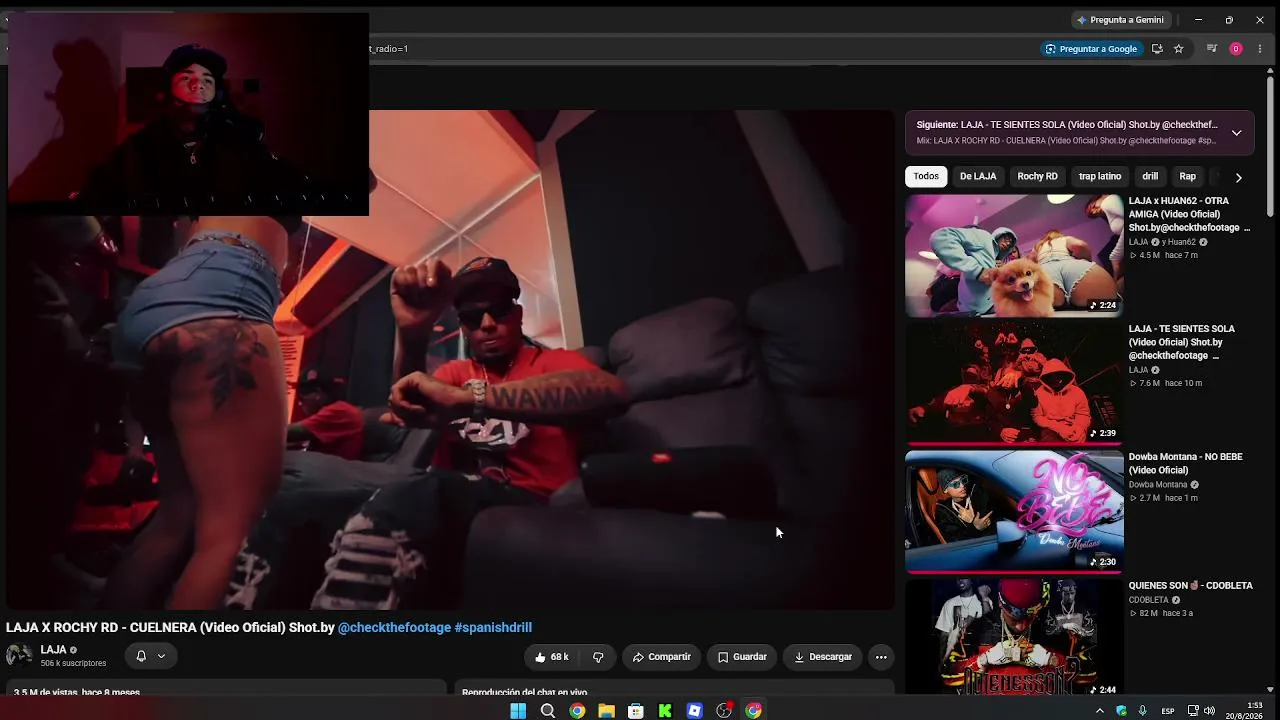Open the first Chrome icon in taskbar
1280x720 pixels.
(x=577, y=711)
